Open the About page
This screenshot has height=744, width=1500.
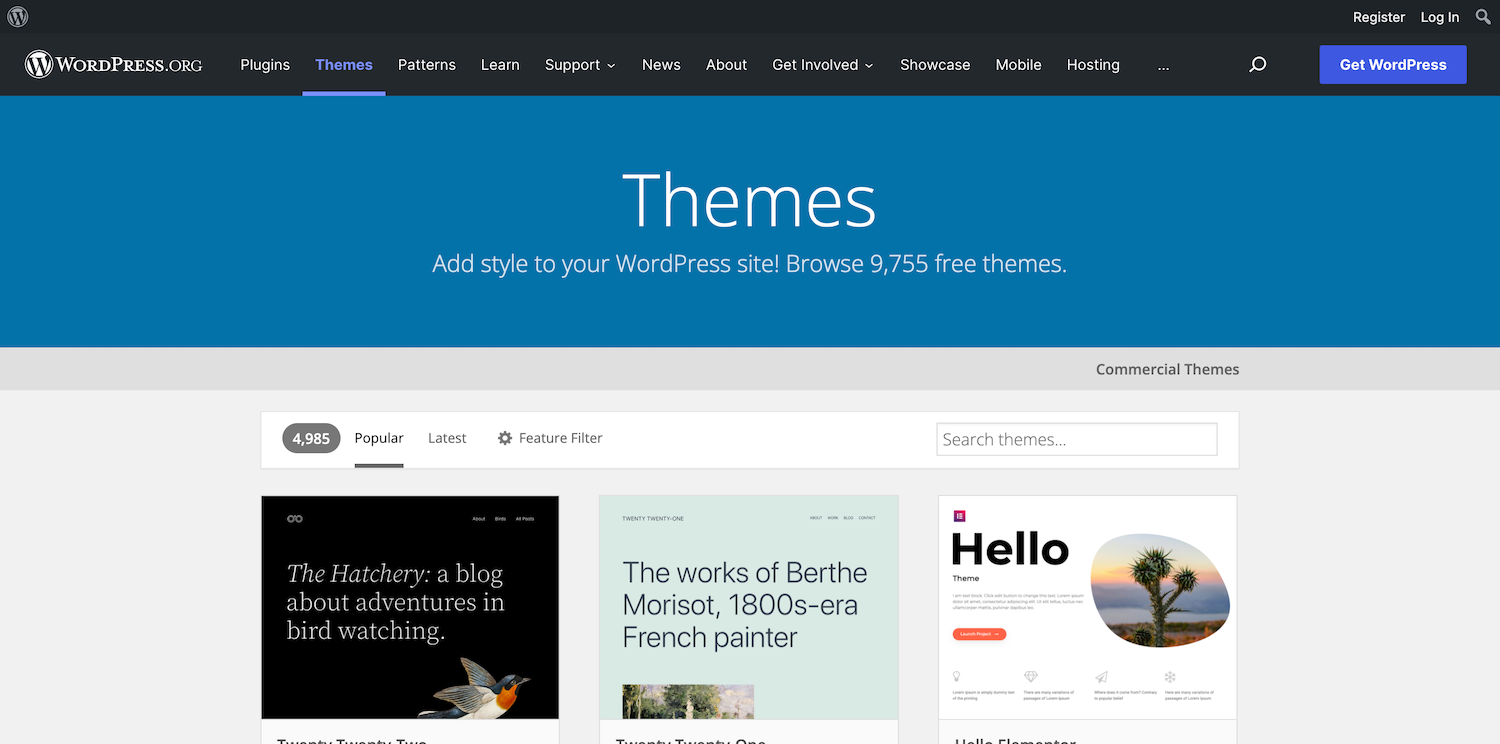[726, 65]
